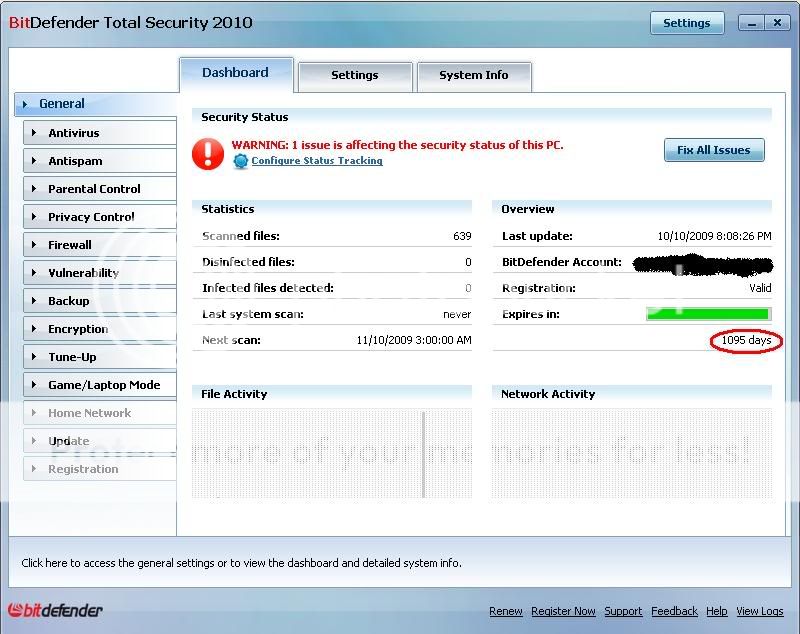Open the Registration module in sidebar

tap(100, 469)
